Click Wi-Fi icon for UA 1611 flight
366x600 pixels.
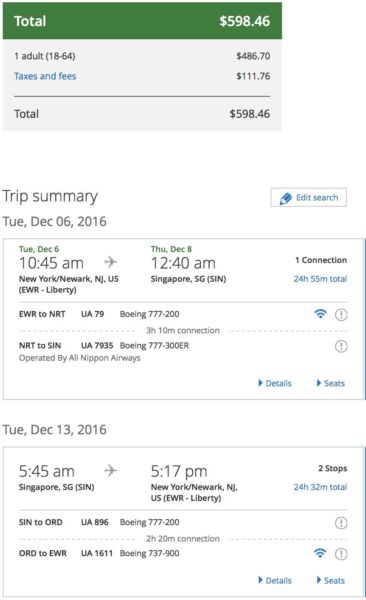(320, 553)
